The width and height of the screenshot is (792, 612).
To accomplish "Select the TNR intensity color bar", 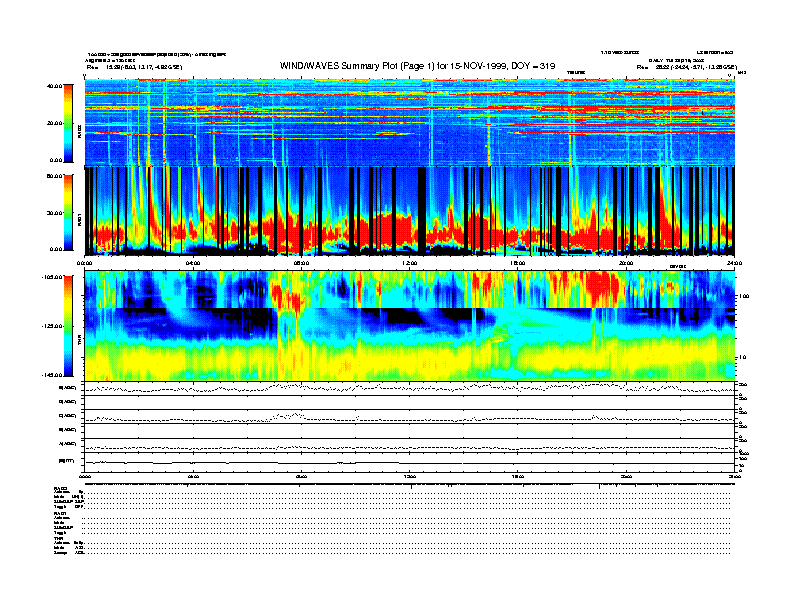I will click(68, 326).
